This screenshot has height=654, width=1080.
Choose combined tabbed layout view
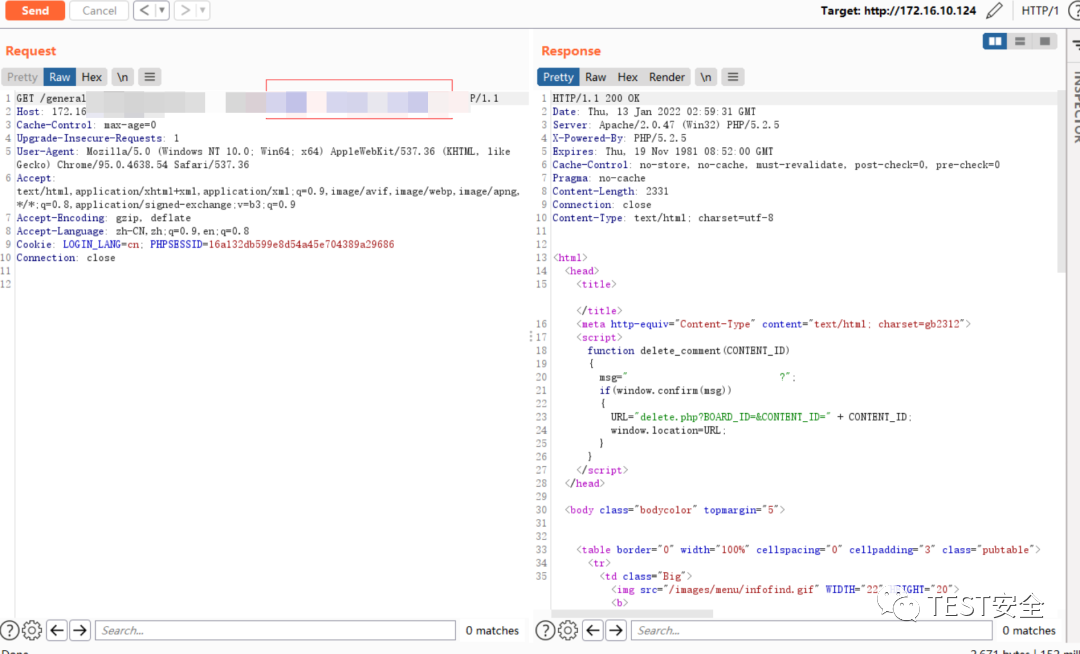[1045, 41]
